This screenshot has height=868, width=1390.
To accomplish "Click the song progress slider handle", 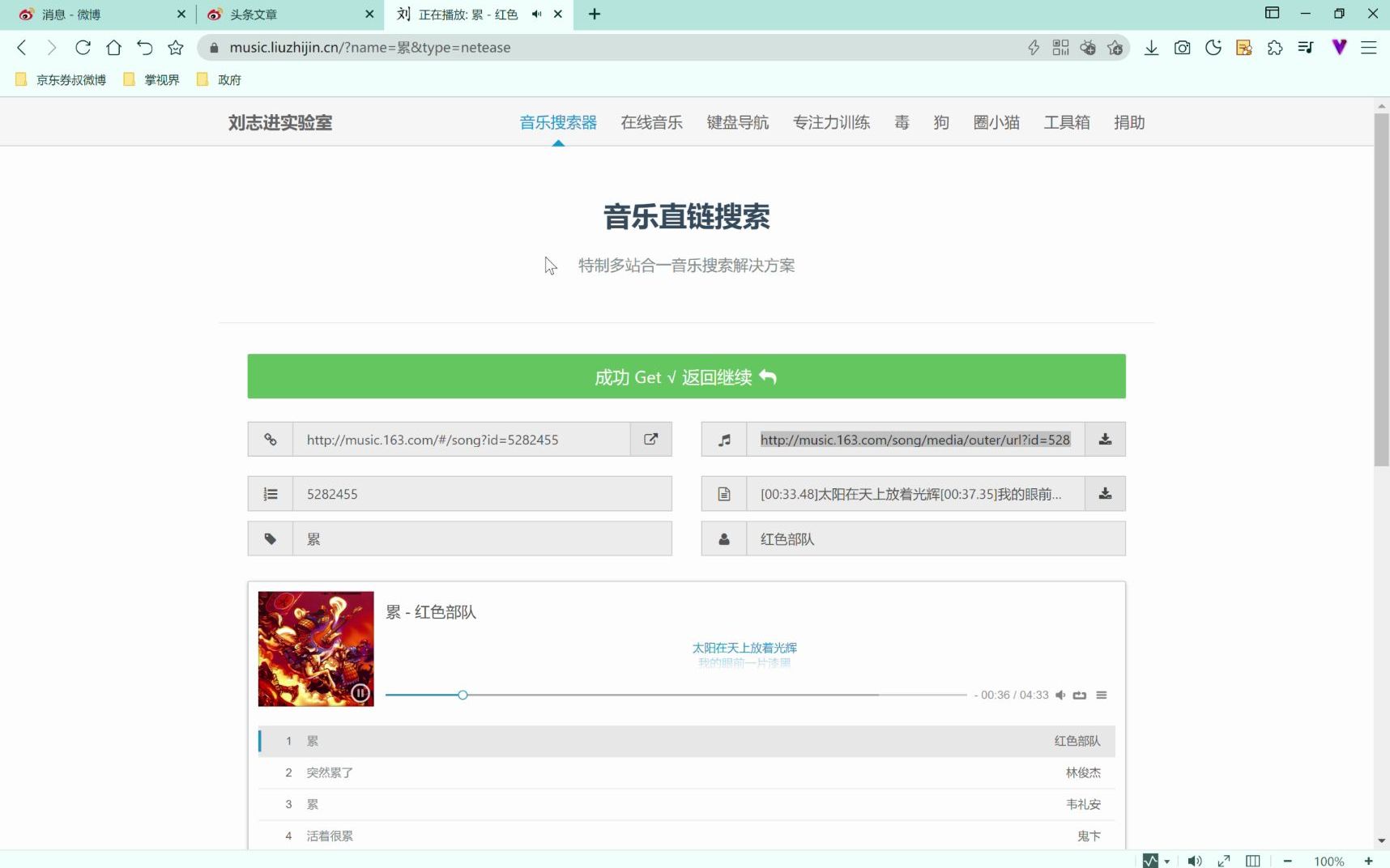I will coord(463,695).
